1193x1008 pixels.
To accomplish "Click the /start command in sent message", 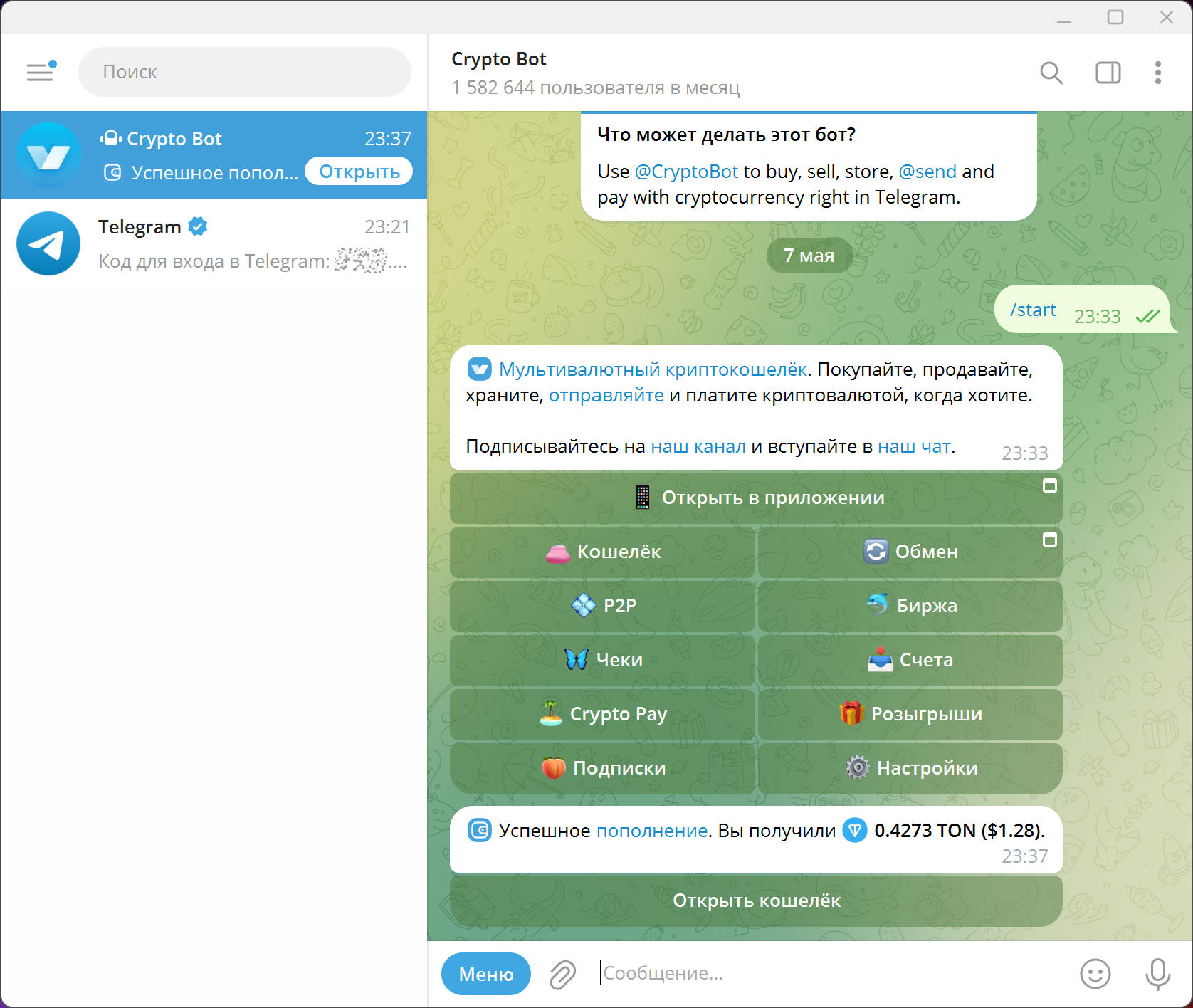I will pyautogui.click(x=1034, y=310).
